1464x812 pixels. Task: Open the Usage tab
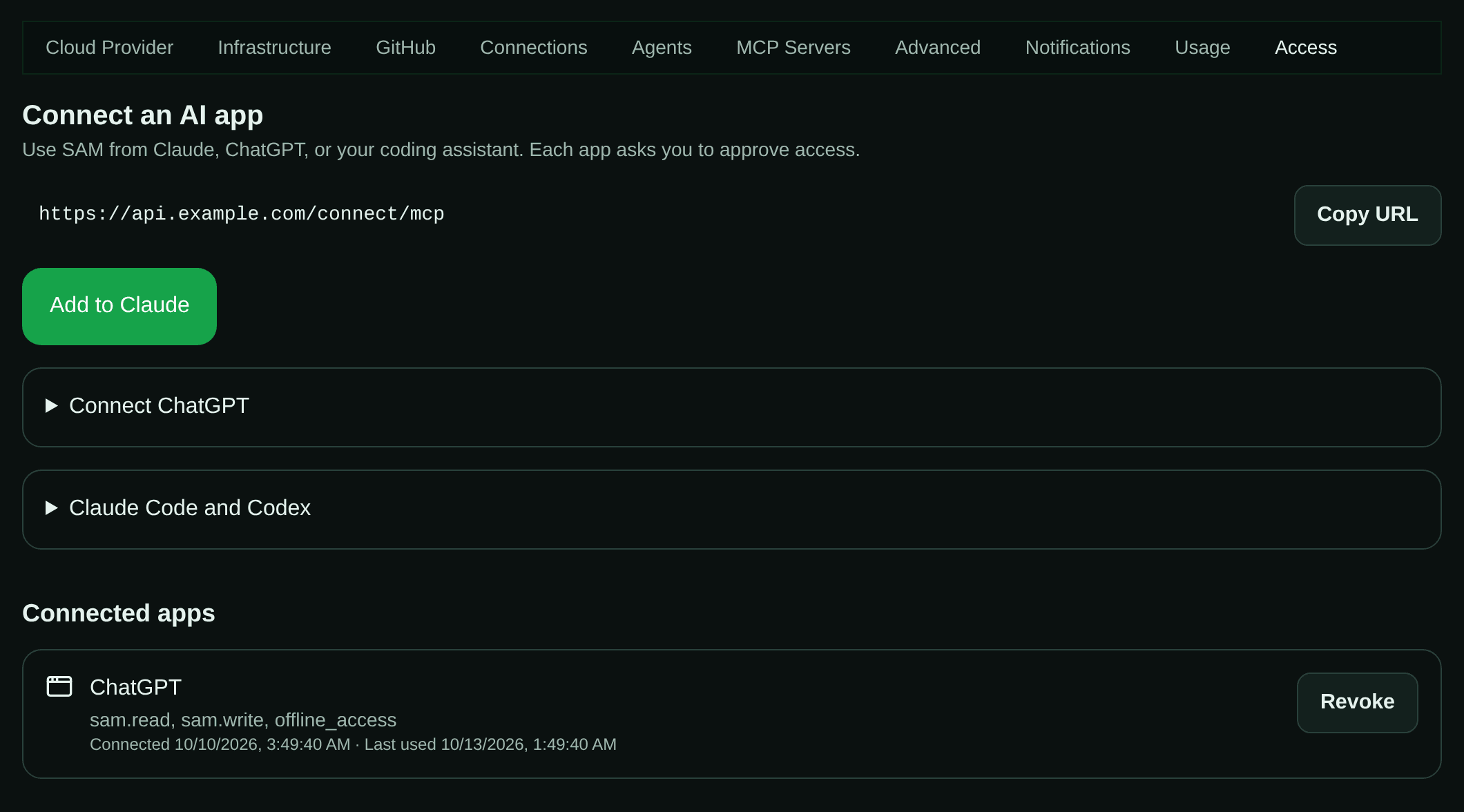tap(1202, 48)
